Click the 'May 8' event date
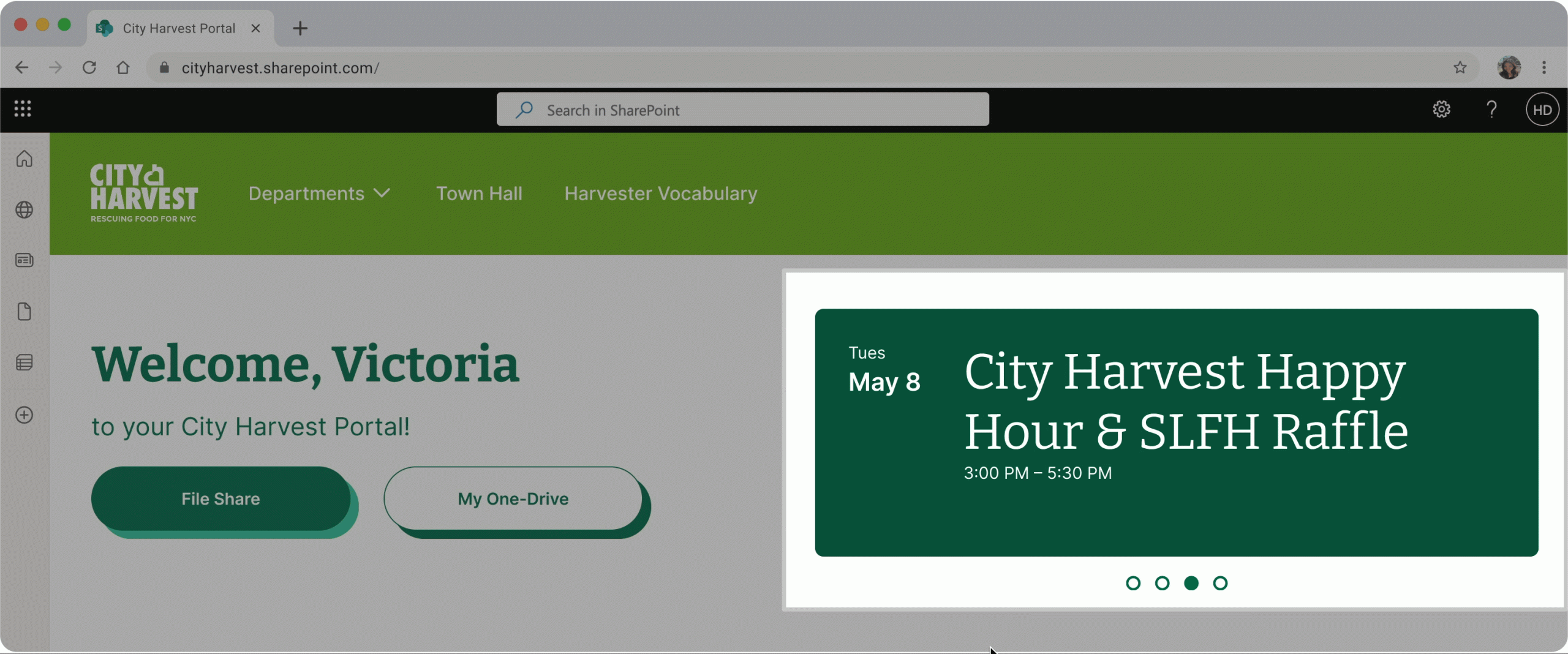Viewport: 1568px width, 654px height. click(x=884, y=382)
